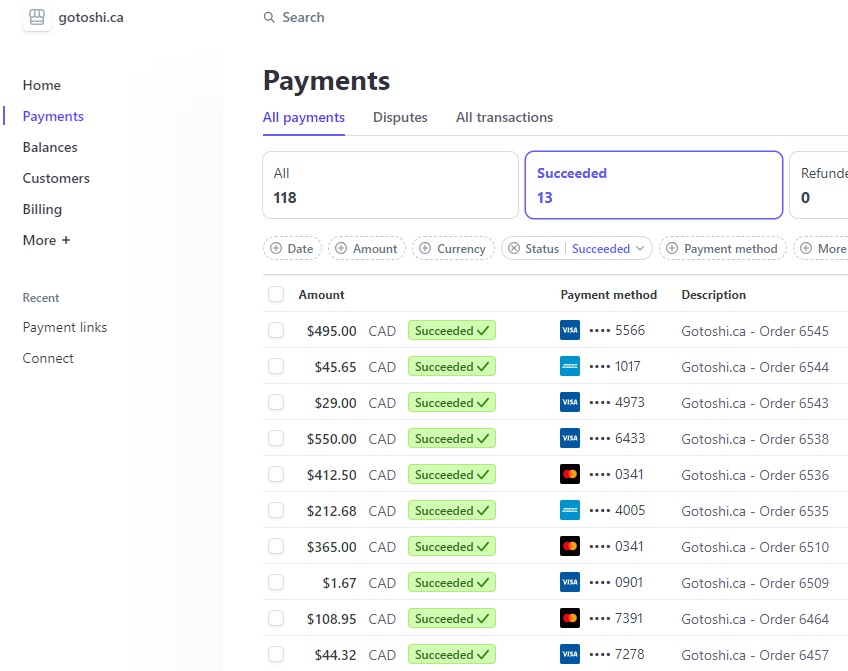Viewport: 848px width, 671px height.
Task: Click the gotoshi.ca store icon
Action: tap(37, 17)
